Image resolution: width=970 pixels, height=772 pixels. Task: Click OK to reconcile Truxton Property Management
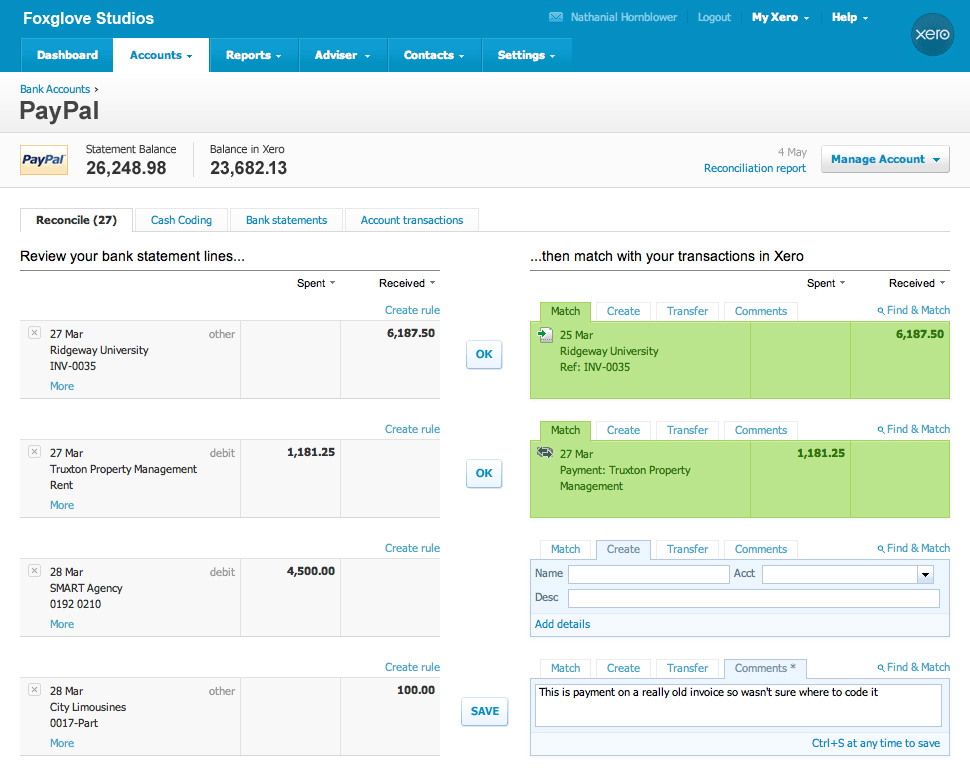pyautogui.click(x=484, y=473)
